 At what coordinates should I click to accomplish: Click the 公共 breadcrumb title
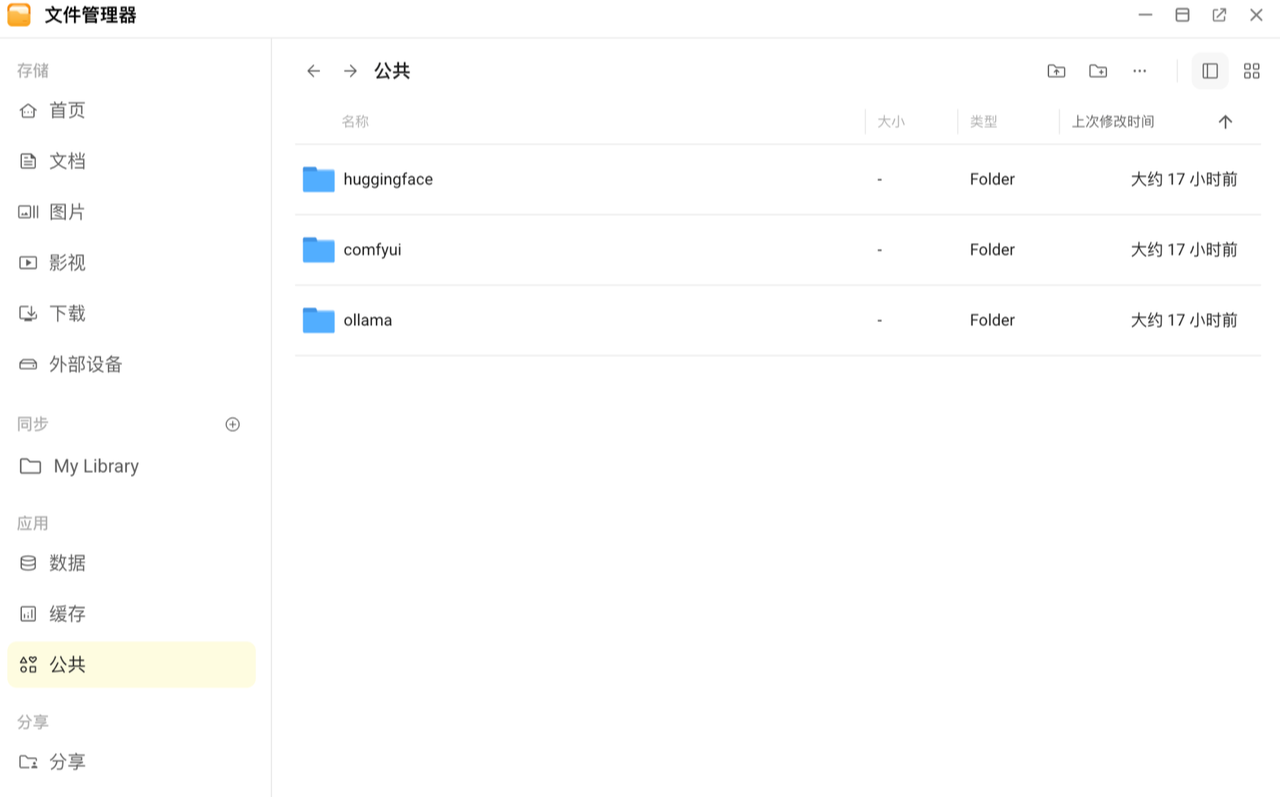(392, 71)
